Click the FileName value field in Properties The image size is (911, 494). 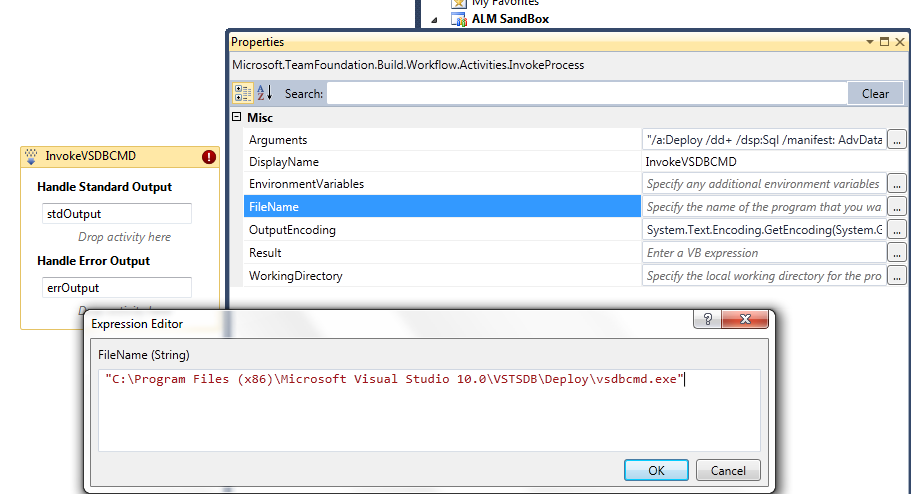pos(765,206)
